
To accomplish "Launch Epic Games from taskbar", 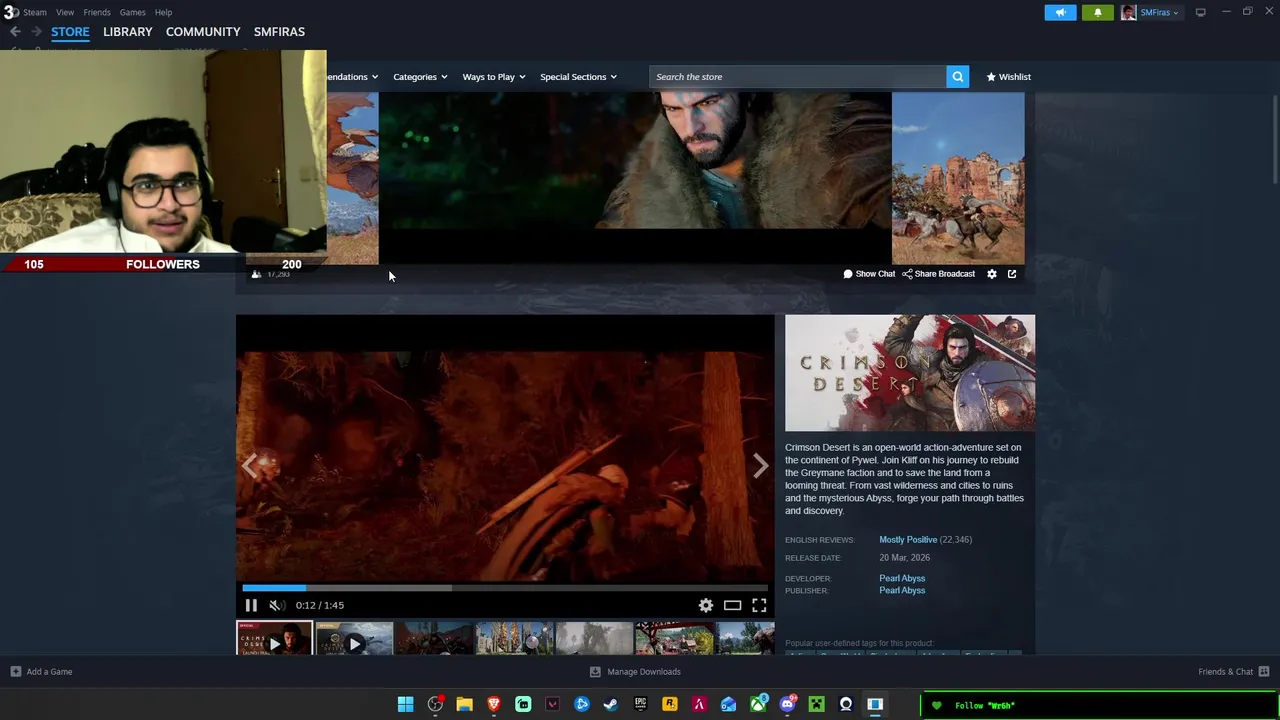I will pos(640,704).
